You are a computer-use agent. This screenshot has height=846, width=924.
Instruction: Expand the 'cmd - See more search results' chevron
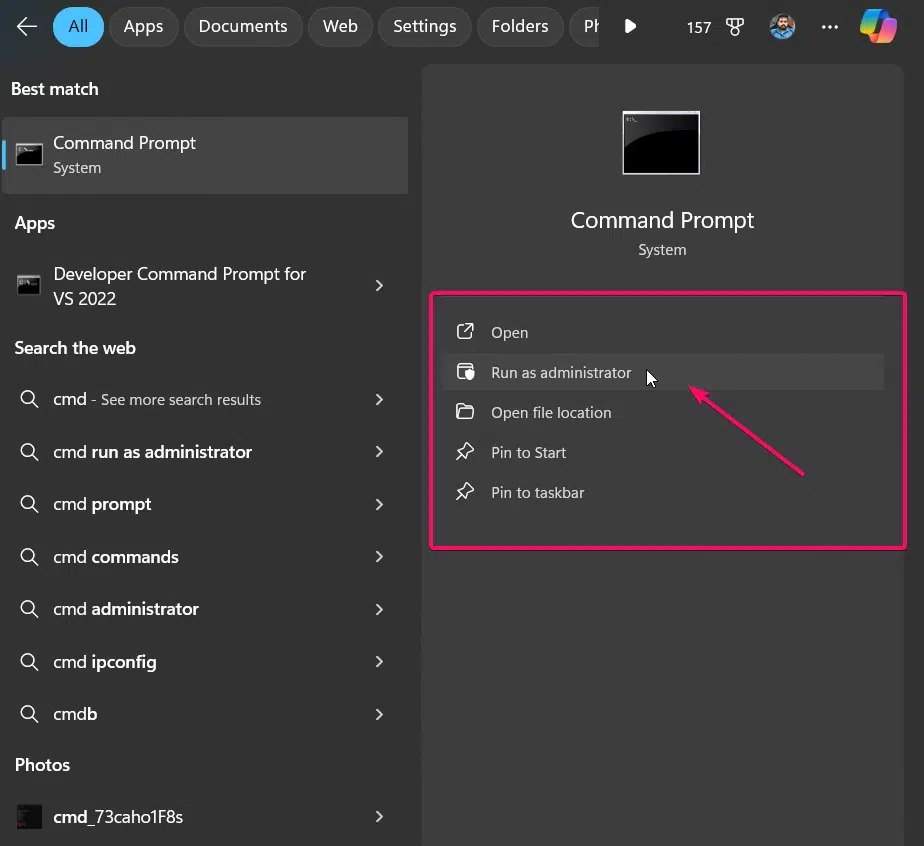[379, 399]
